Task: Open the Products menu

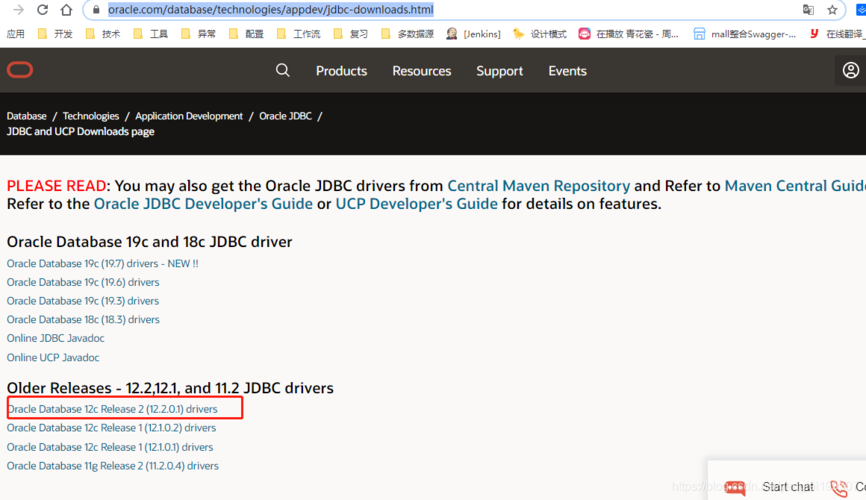Action: pyautogui.click(x=341, y=71)
